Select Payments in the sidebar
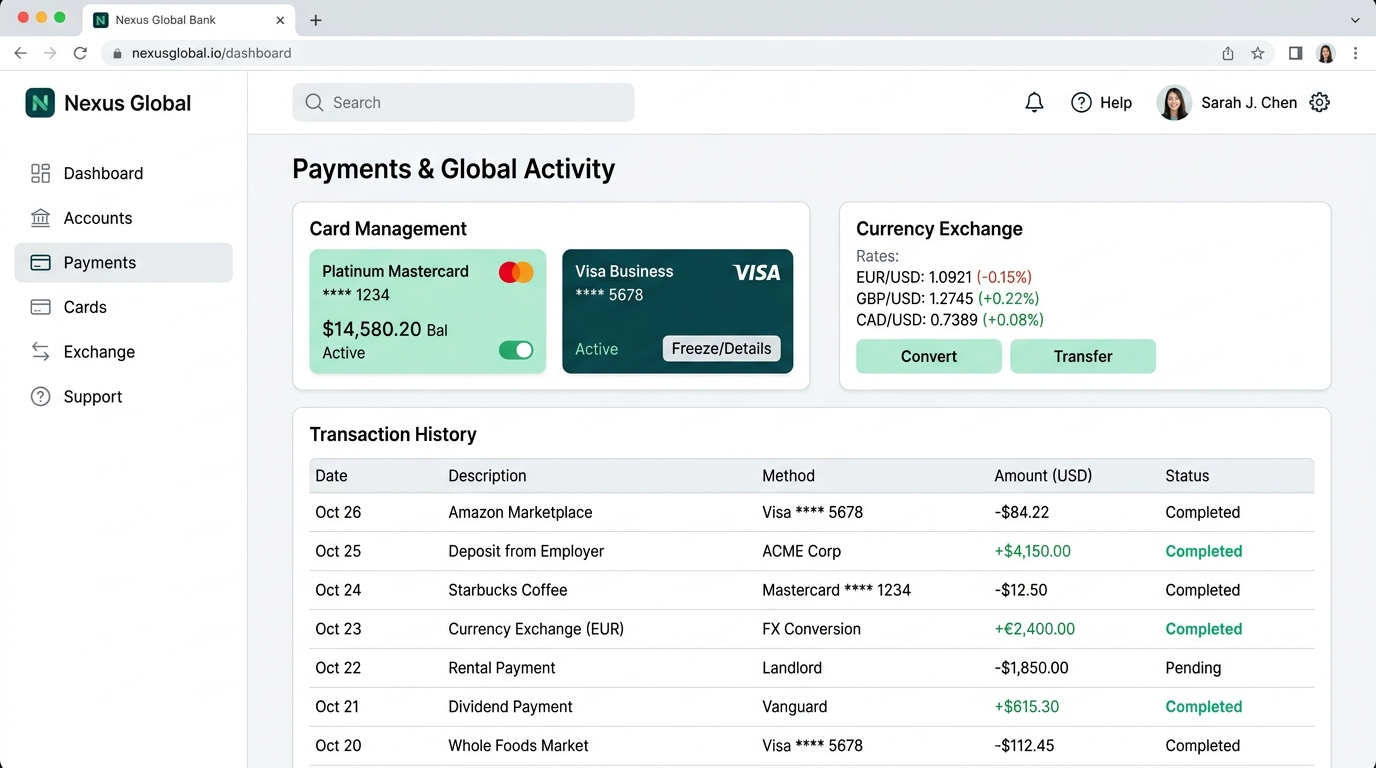The height and width of the screenshot is (768, 1376). point(123,263)
